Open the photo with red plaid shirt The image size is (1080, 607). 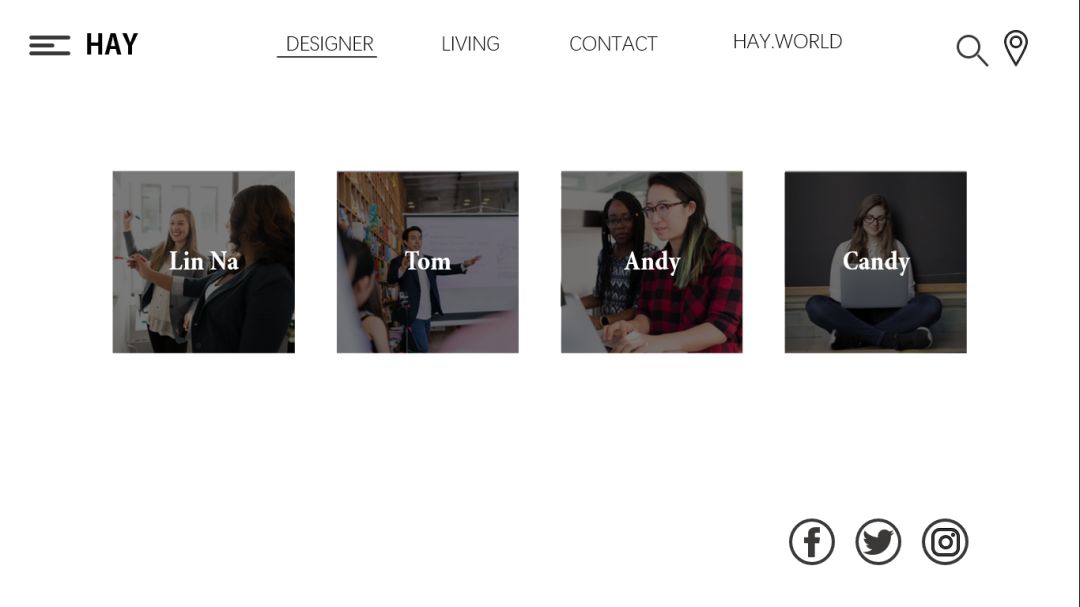tap(652, 262)
